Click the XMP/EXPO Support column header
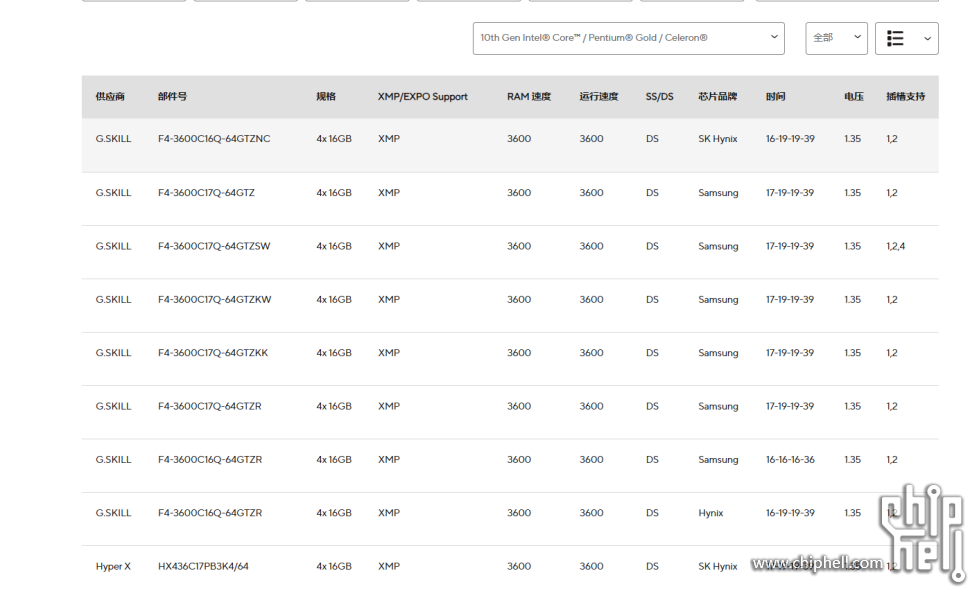 coord(423,97)
